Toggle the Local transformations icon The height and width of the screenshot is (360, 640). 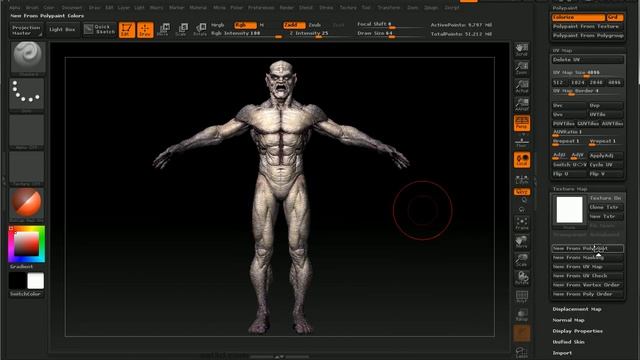coord(522,160)
